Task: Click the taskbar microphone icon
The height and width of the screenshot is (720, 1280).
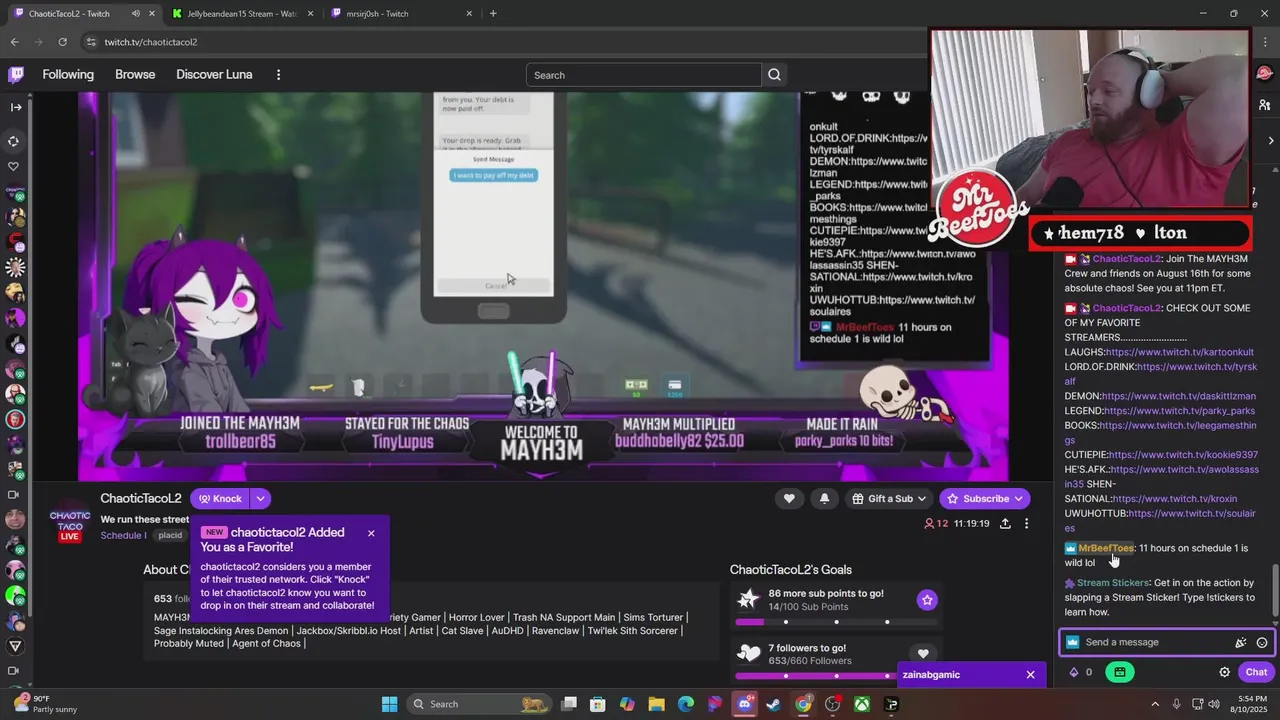Action: click(x=1177, y=704)
